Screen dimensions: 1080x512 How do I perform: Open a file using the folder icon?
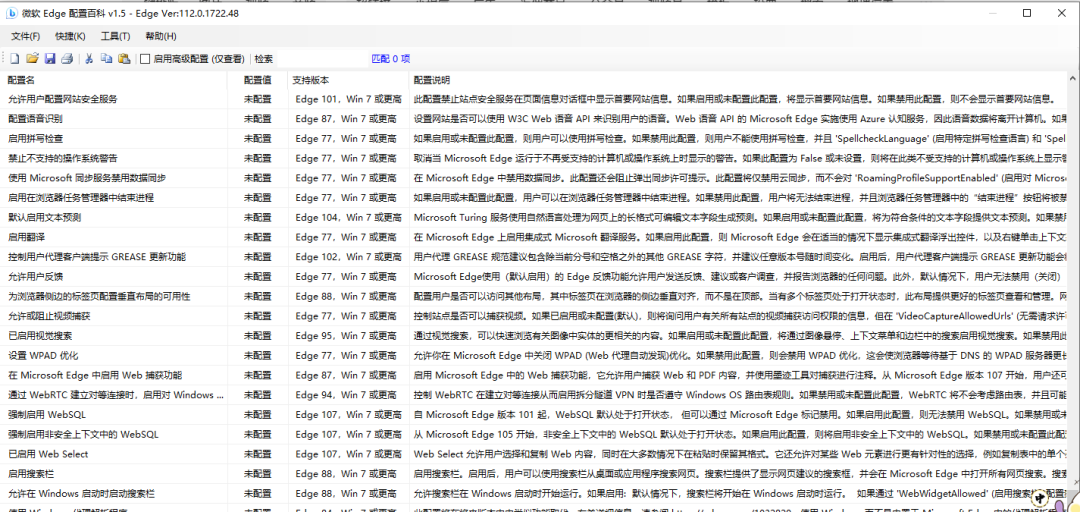tap(32, 59)
